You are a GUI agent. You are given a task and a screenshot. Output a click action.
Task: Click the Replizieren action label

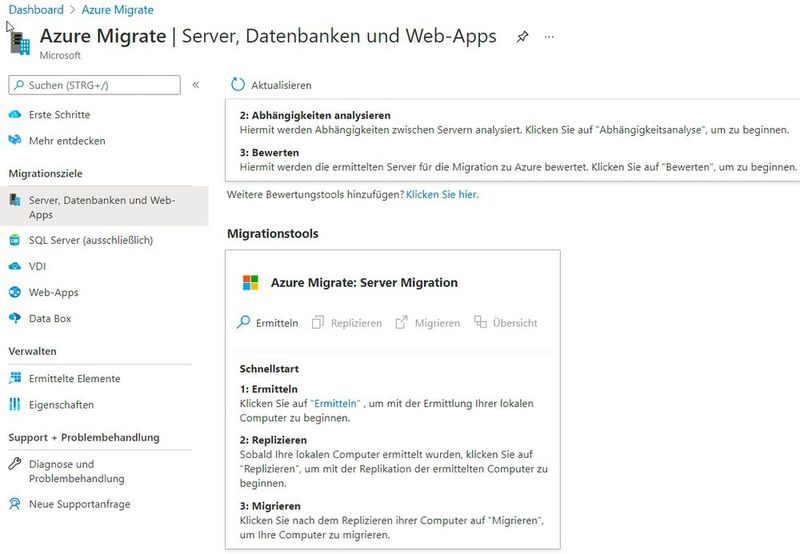[356, 323]
